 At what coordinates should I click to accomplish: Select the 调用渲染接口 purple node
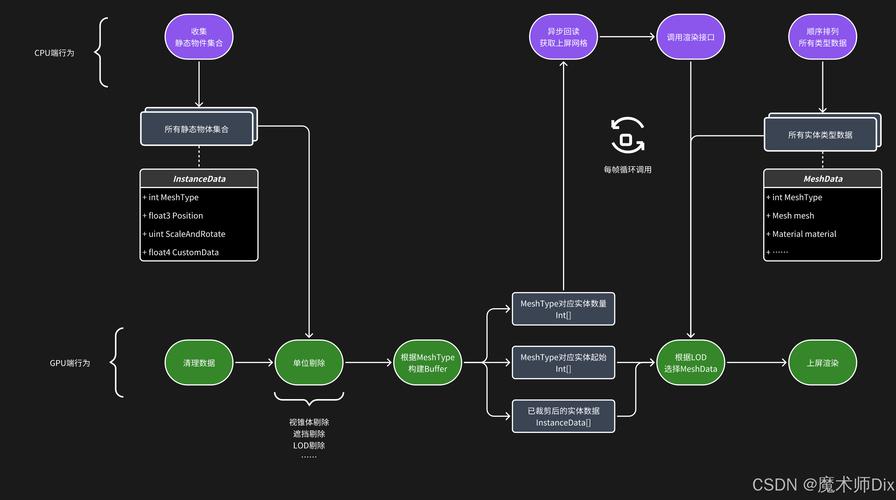[x=689, y=37]
